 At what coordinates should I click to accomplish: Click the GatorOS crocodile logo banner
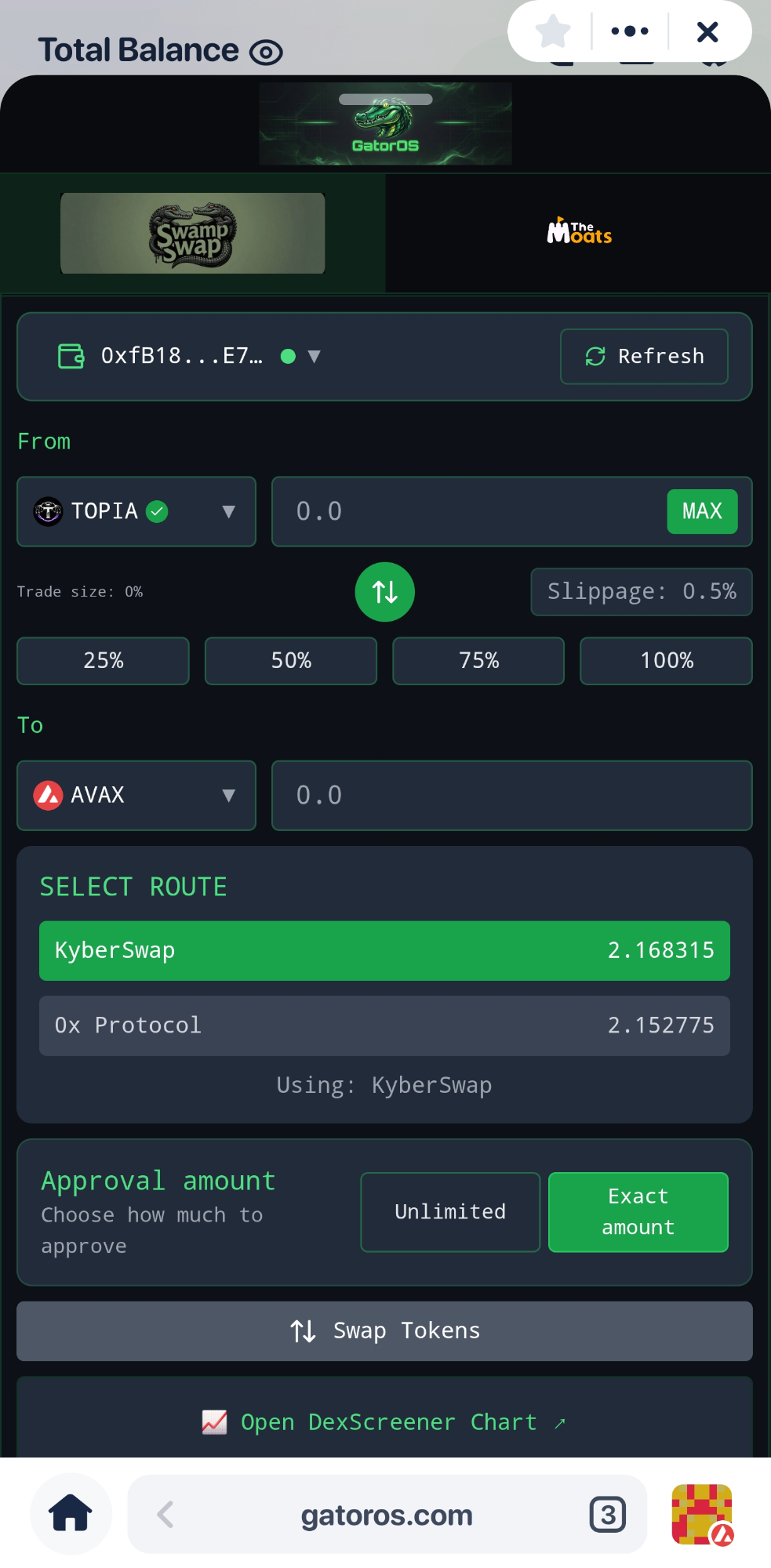click(x=385, y=124)
